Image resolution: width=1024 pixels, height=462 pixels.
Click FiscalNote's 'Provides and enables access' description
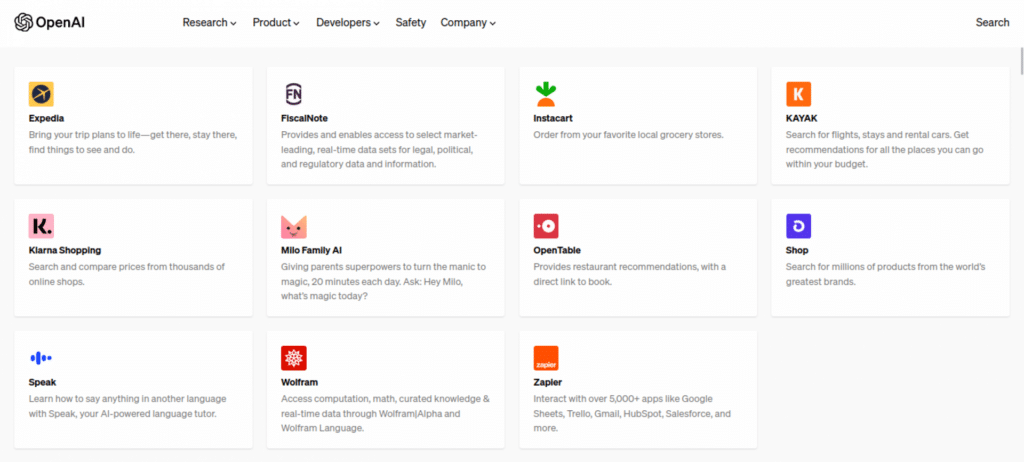(379, 150)
